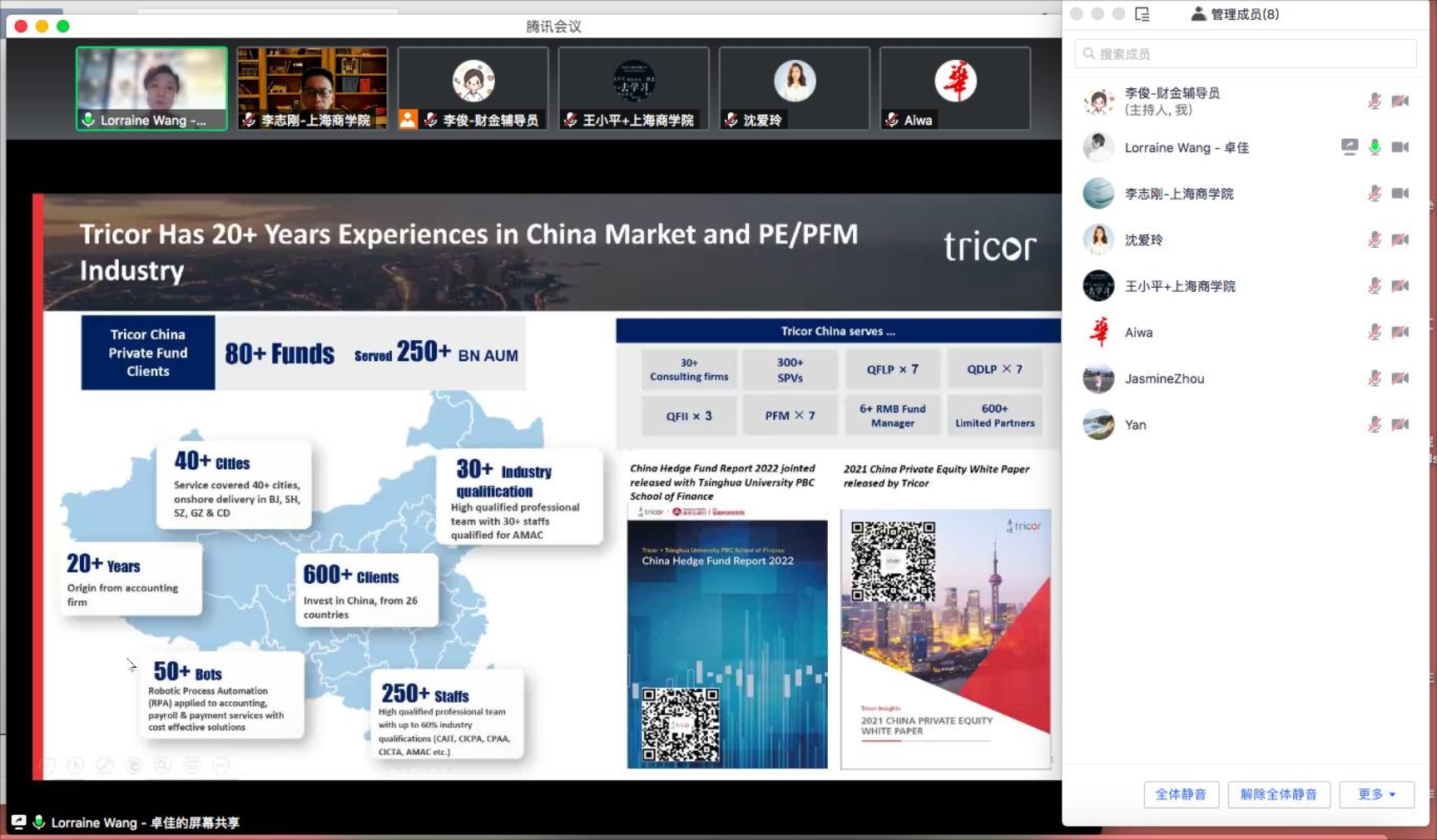Click Lorraine Wang's green microphone icon in list
This screenshot has width=1437, height=840.
click(x=1375, y=147)
